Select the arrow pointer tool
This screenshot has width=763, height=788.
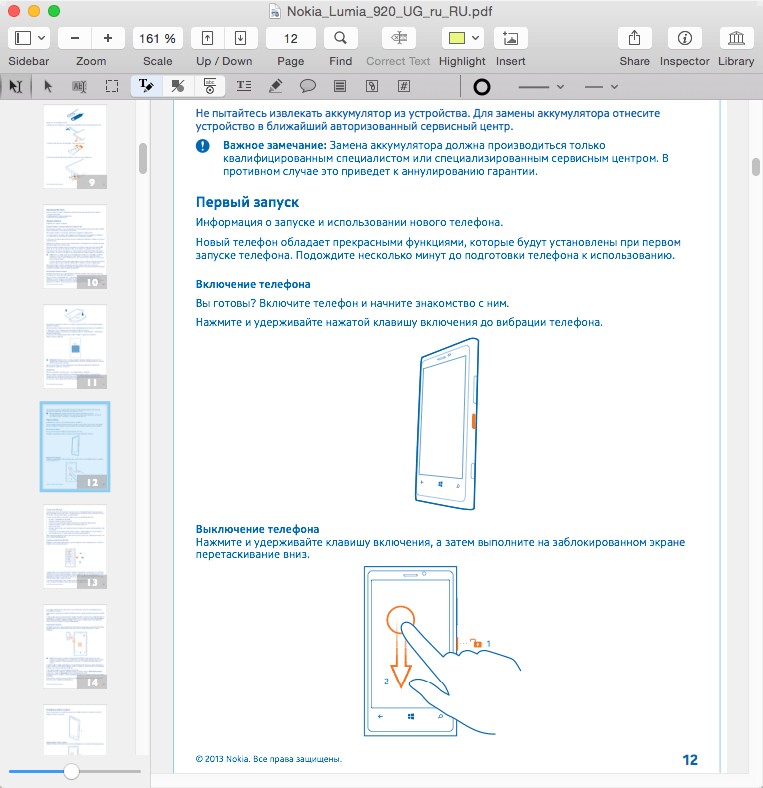[x=48, y=86]
